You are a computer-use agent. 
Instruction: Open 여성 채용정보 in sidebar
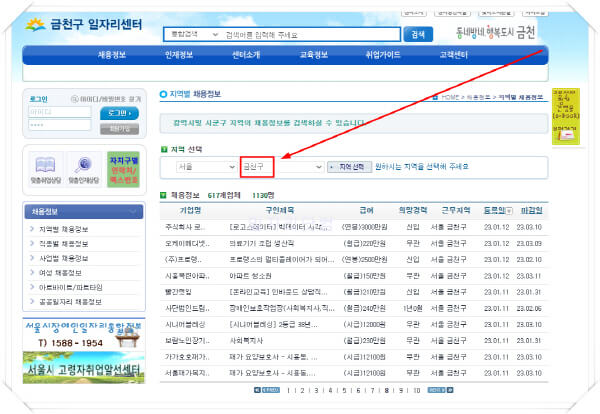[x=60, y=273]
